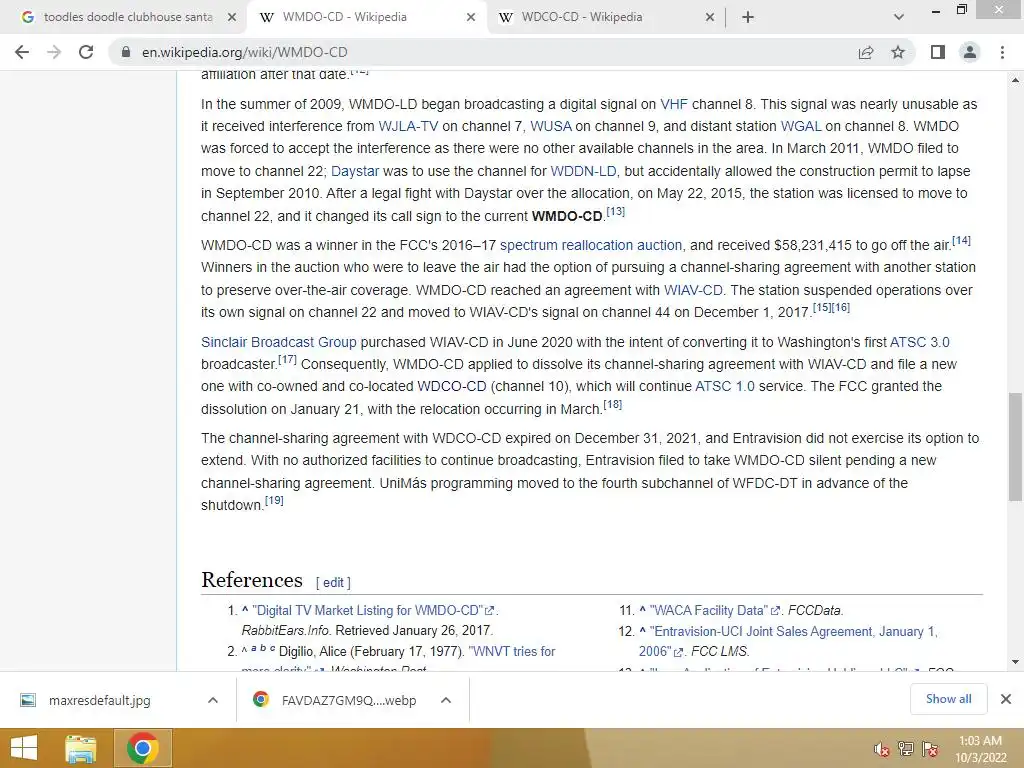Jump back from reference 11 caret
Viewport: 1024px width, 768px height.
pyautogui.click(x=643, y=610)
